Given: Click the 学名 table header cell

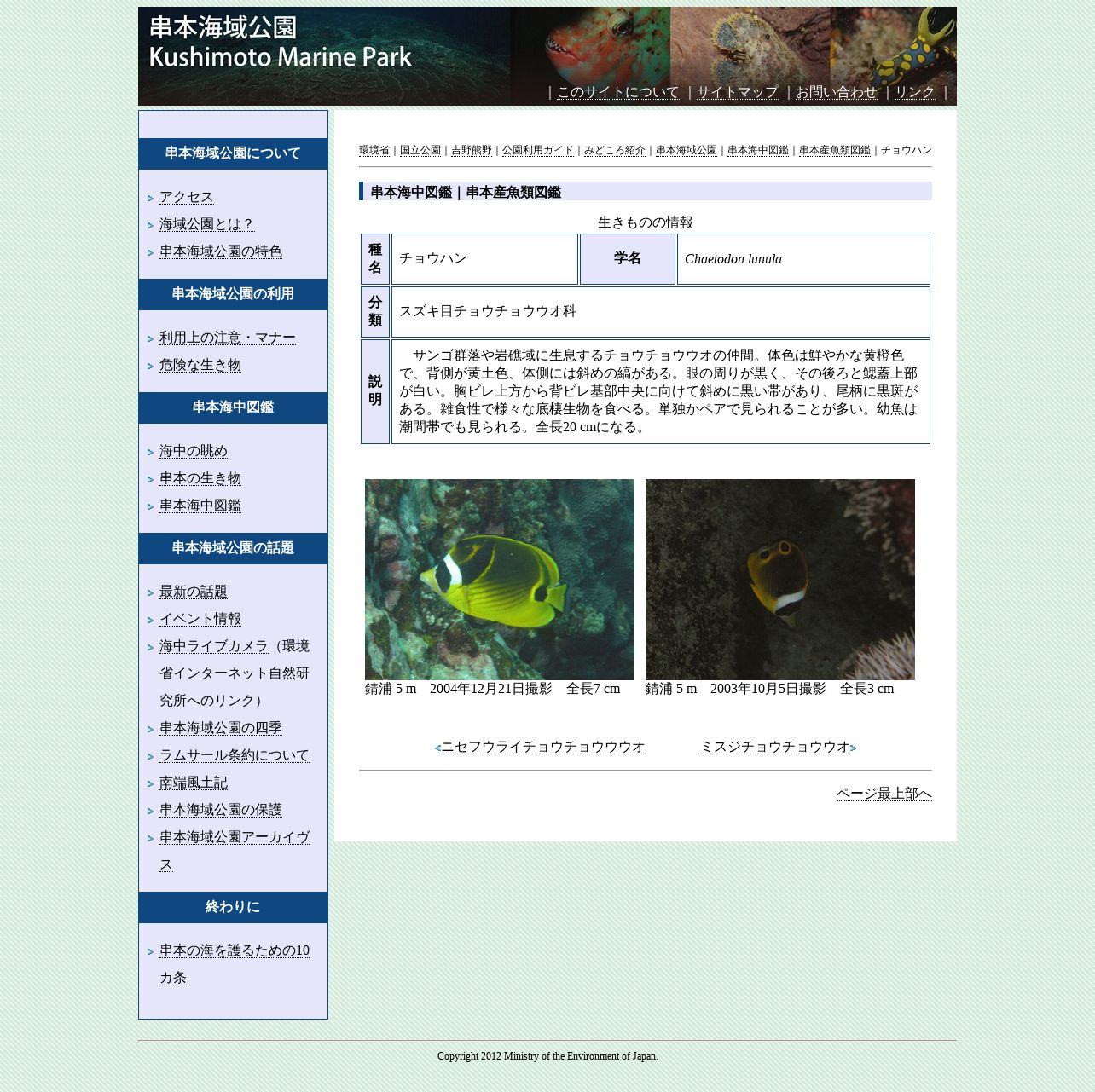Looking at the screenshot, I should click(628, 259).
